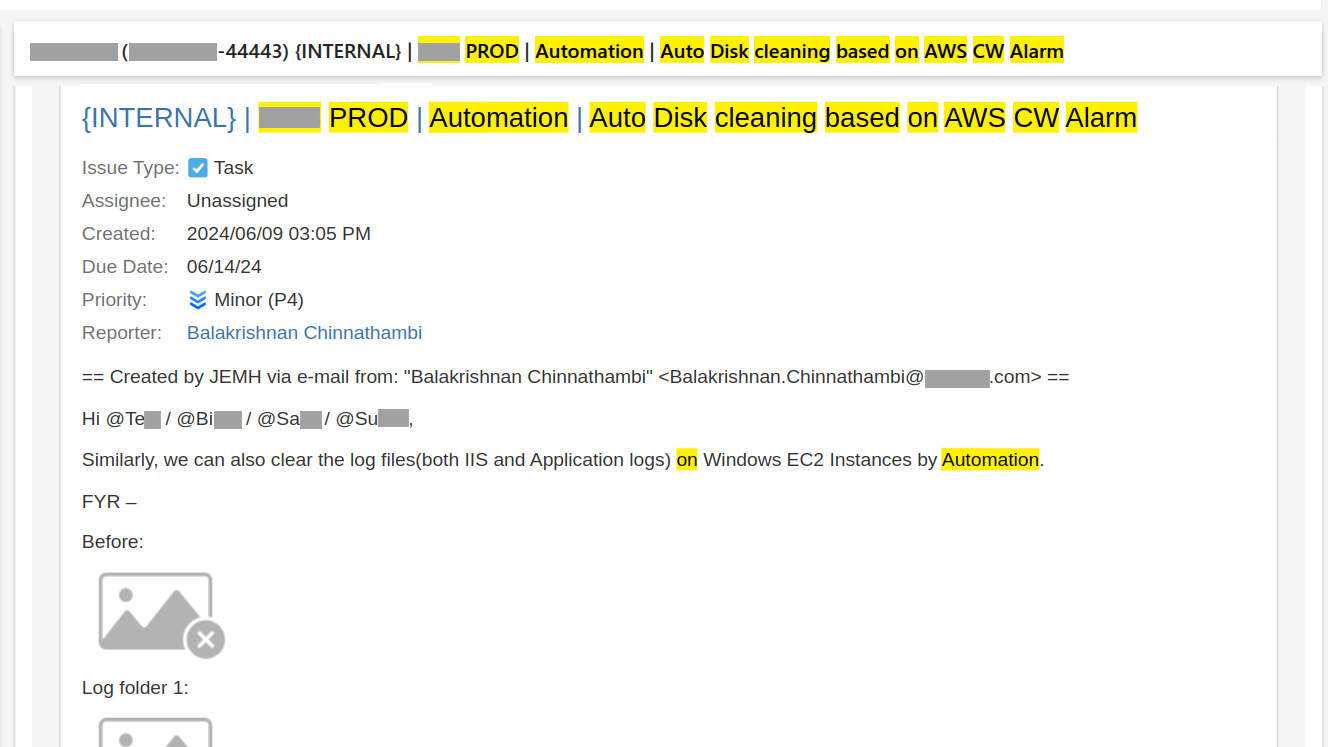Click the X badge on the Before image
1328x747 pixels.
(x=206, y=639)
